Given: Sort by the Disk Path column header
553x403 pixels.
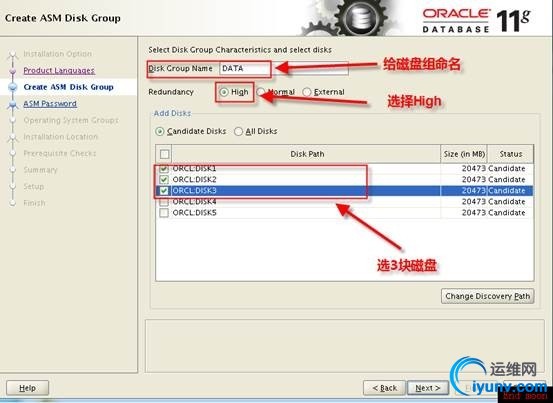Looking at the screenshot, I should [306, 154].
